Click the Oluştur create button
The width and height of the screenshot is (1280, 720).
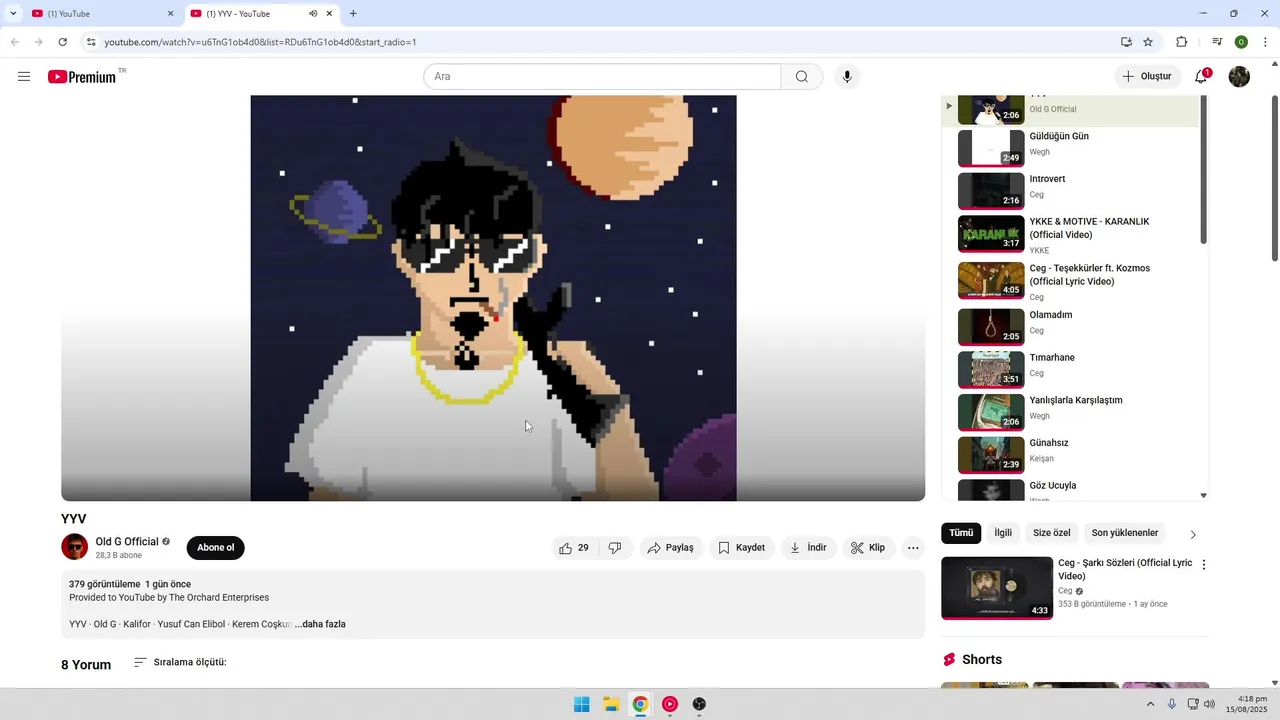(x=1147, y=77)
